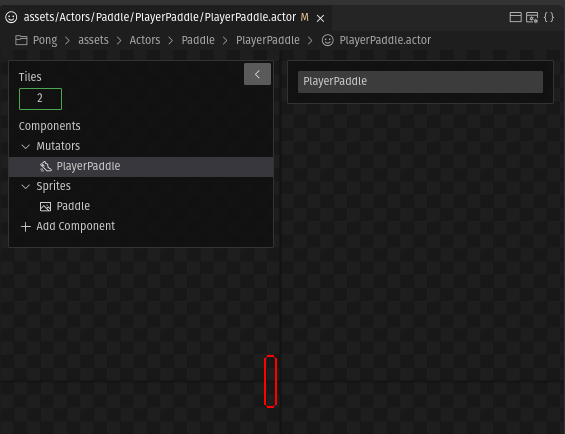The height and width of the screenshot is (434, 565).
Task: Open the curly braces source view icon
Action: point(549,17)
